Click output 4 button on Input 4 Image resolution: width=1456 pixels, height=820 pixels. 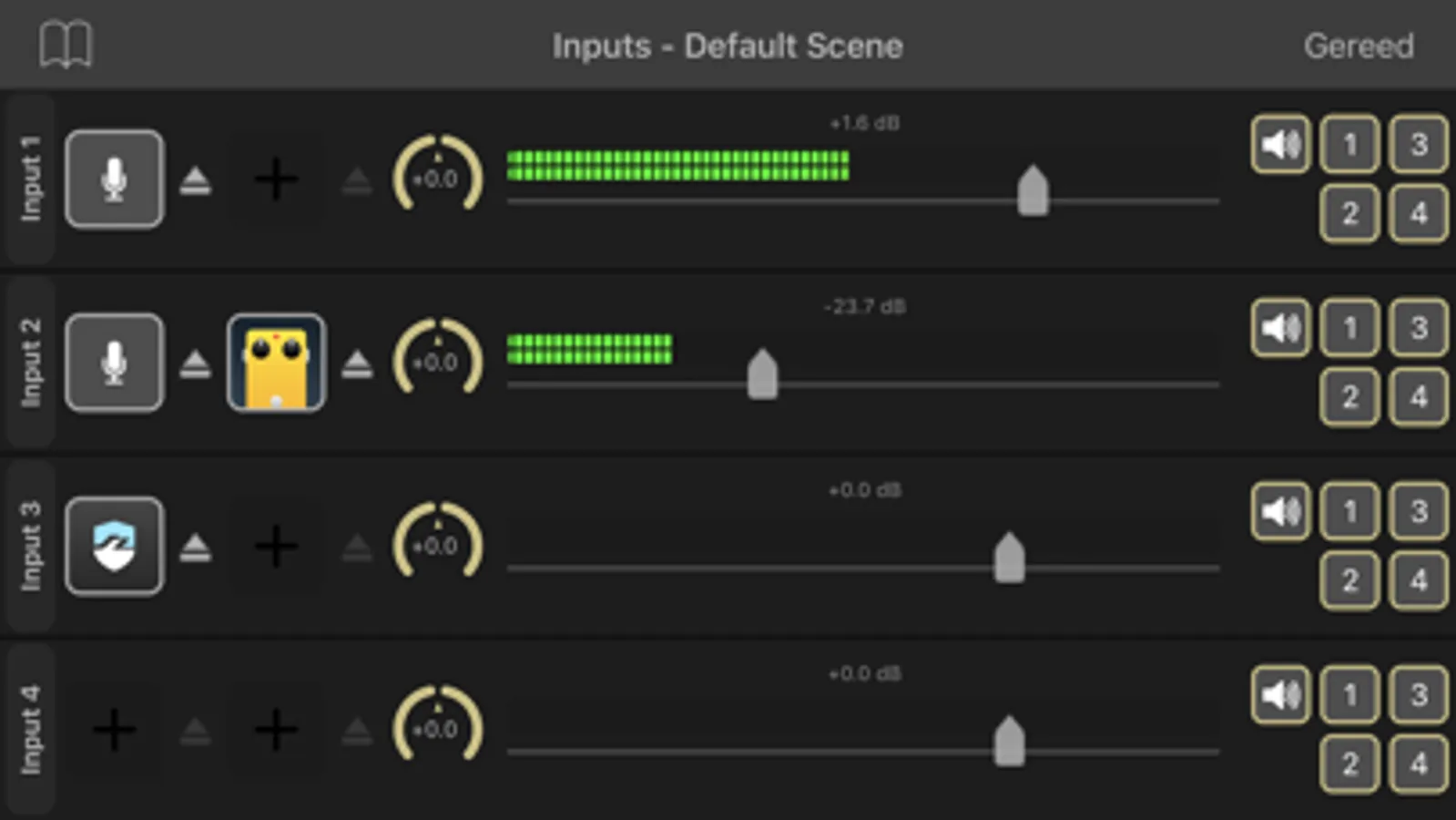1418,764
